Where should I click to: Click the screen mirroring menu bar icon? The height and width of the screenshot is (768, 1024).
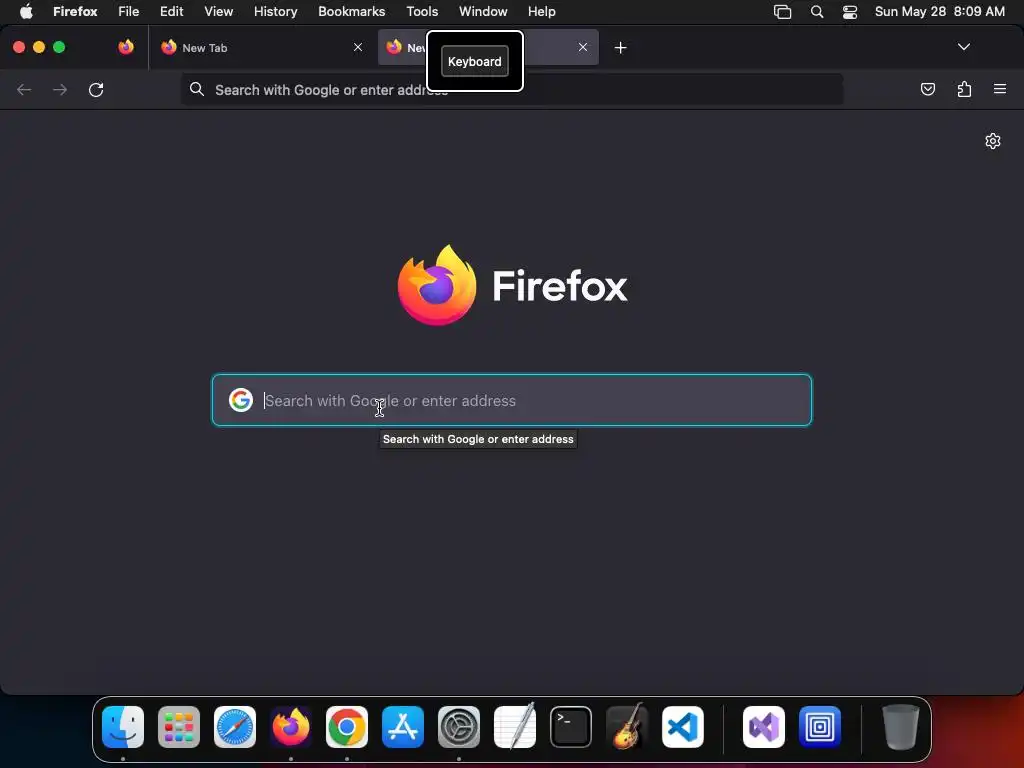point(782,11)
